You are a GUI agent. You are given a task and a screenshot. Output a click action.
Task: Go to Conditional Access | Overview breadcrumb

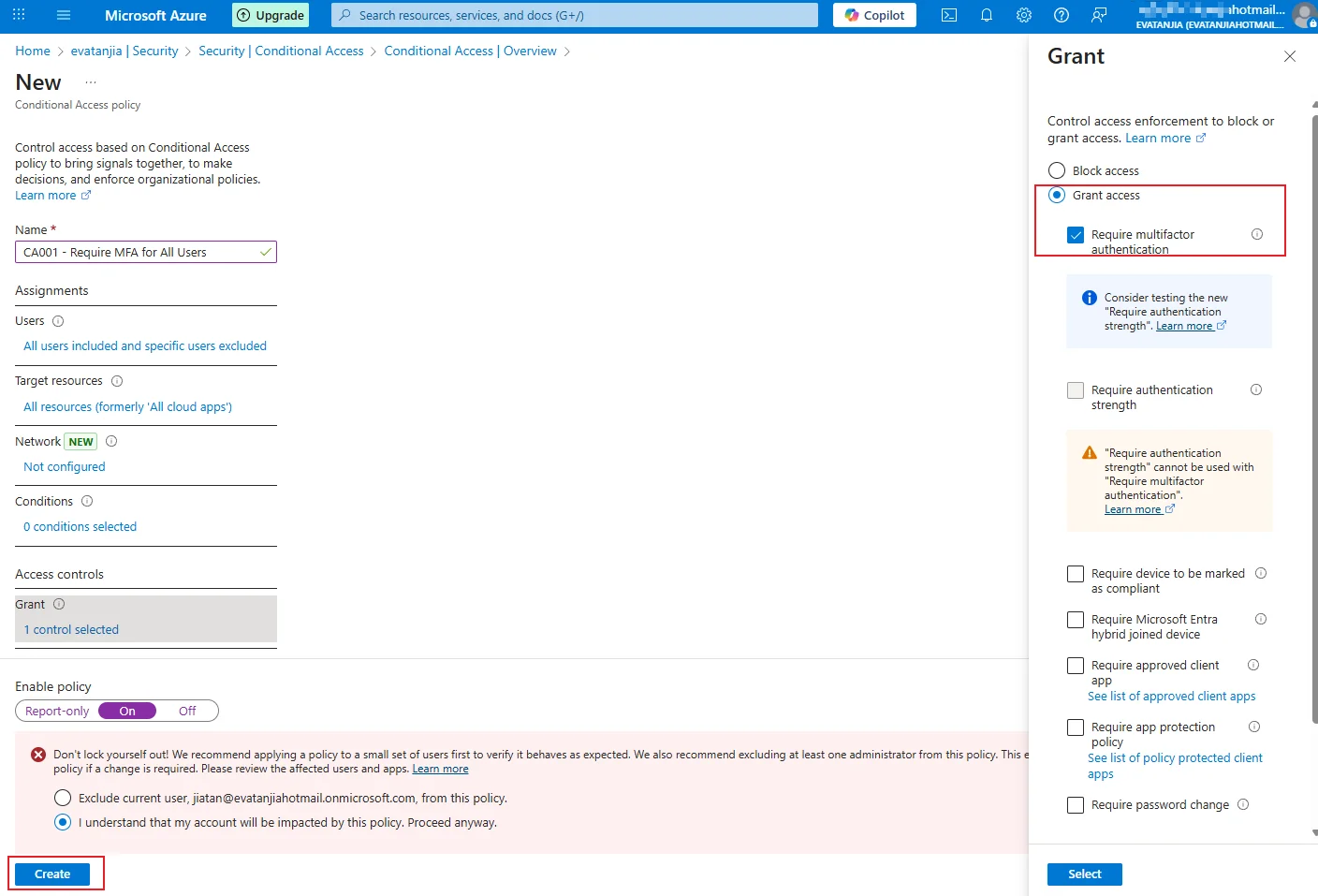click(x=470, y=51)
